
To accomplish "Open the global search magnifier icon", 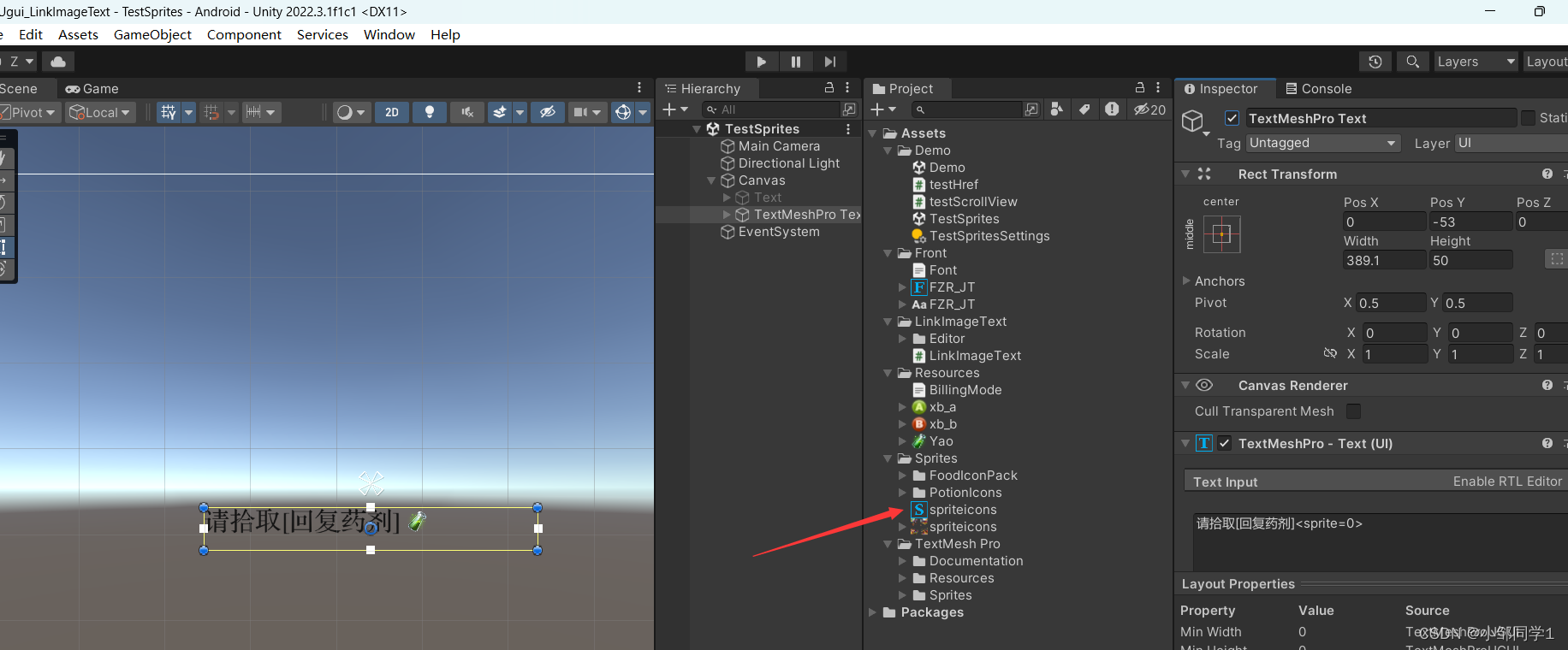I will tap(1413, 62).
